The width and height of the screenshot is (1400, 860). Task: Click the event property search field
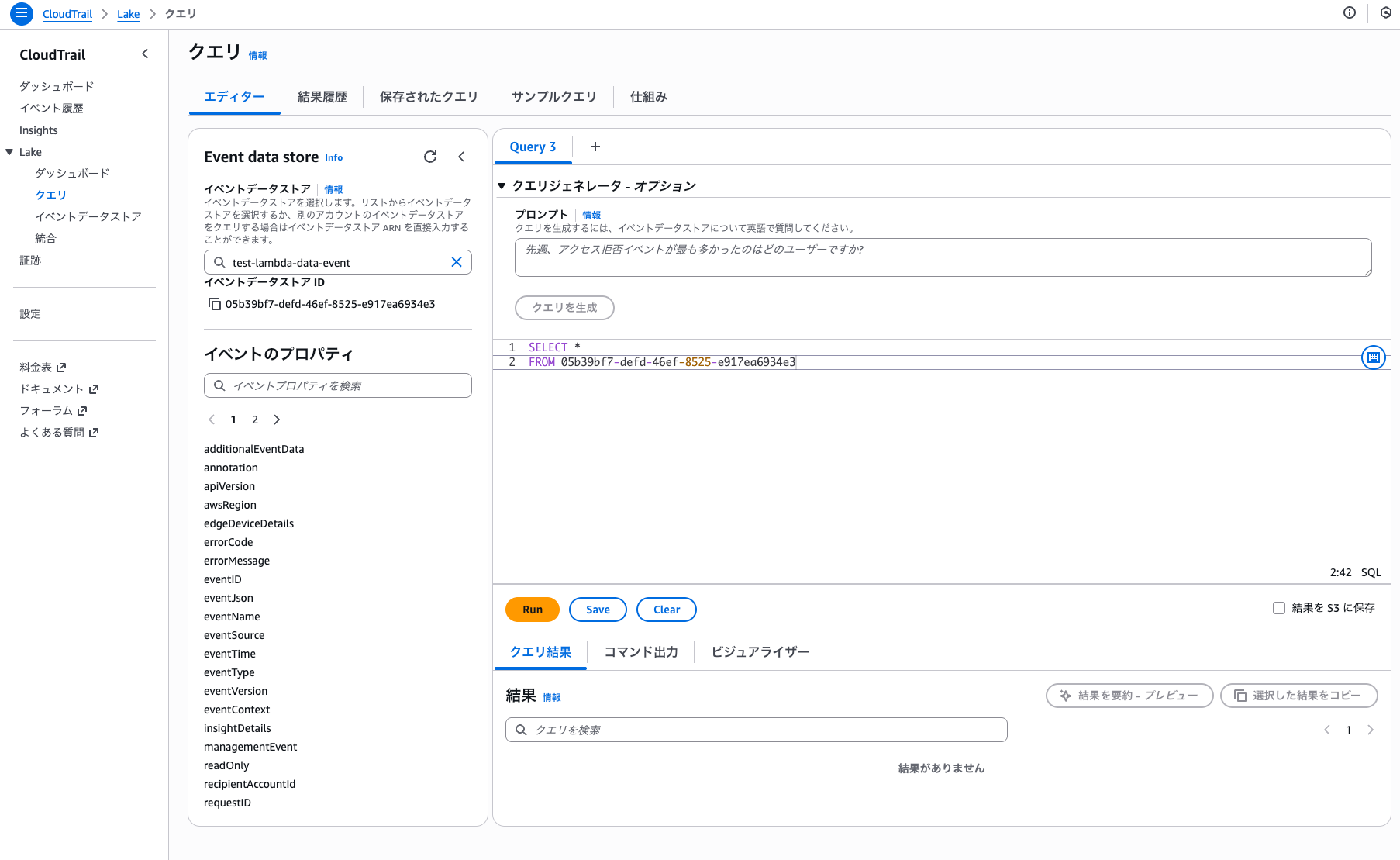tap(338, 385)
